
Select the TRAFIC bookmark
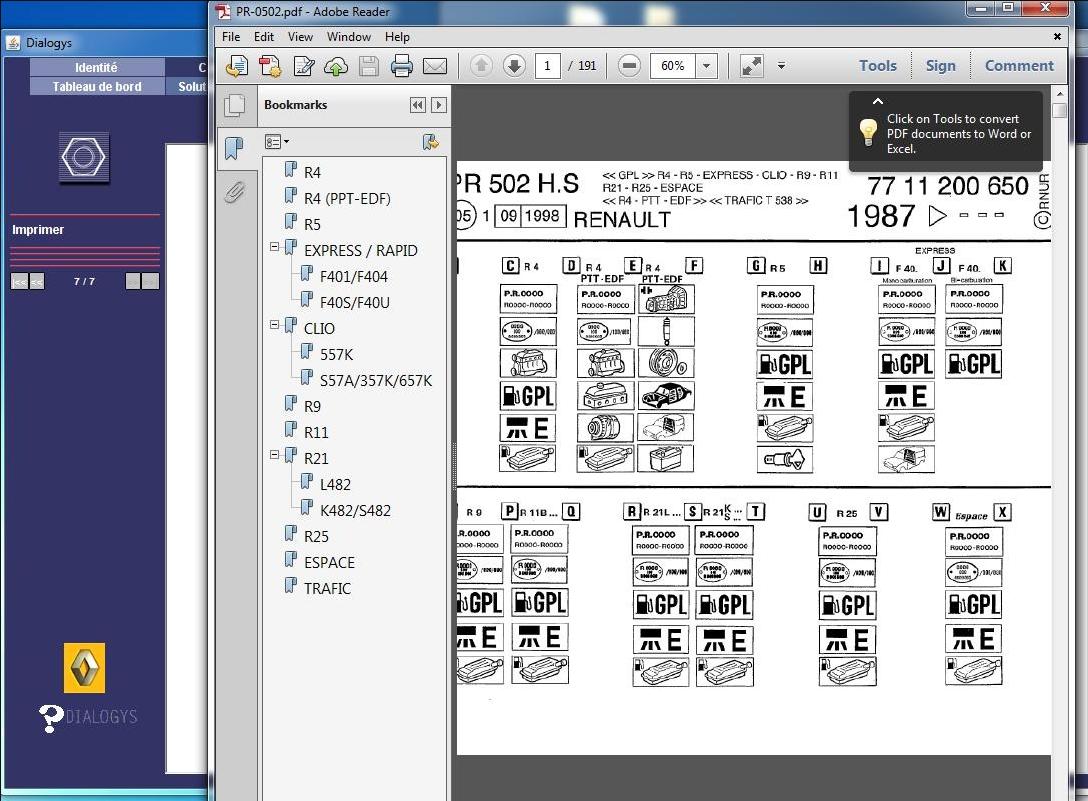327,589
